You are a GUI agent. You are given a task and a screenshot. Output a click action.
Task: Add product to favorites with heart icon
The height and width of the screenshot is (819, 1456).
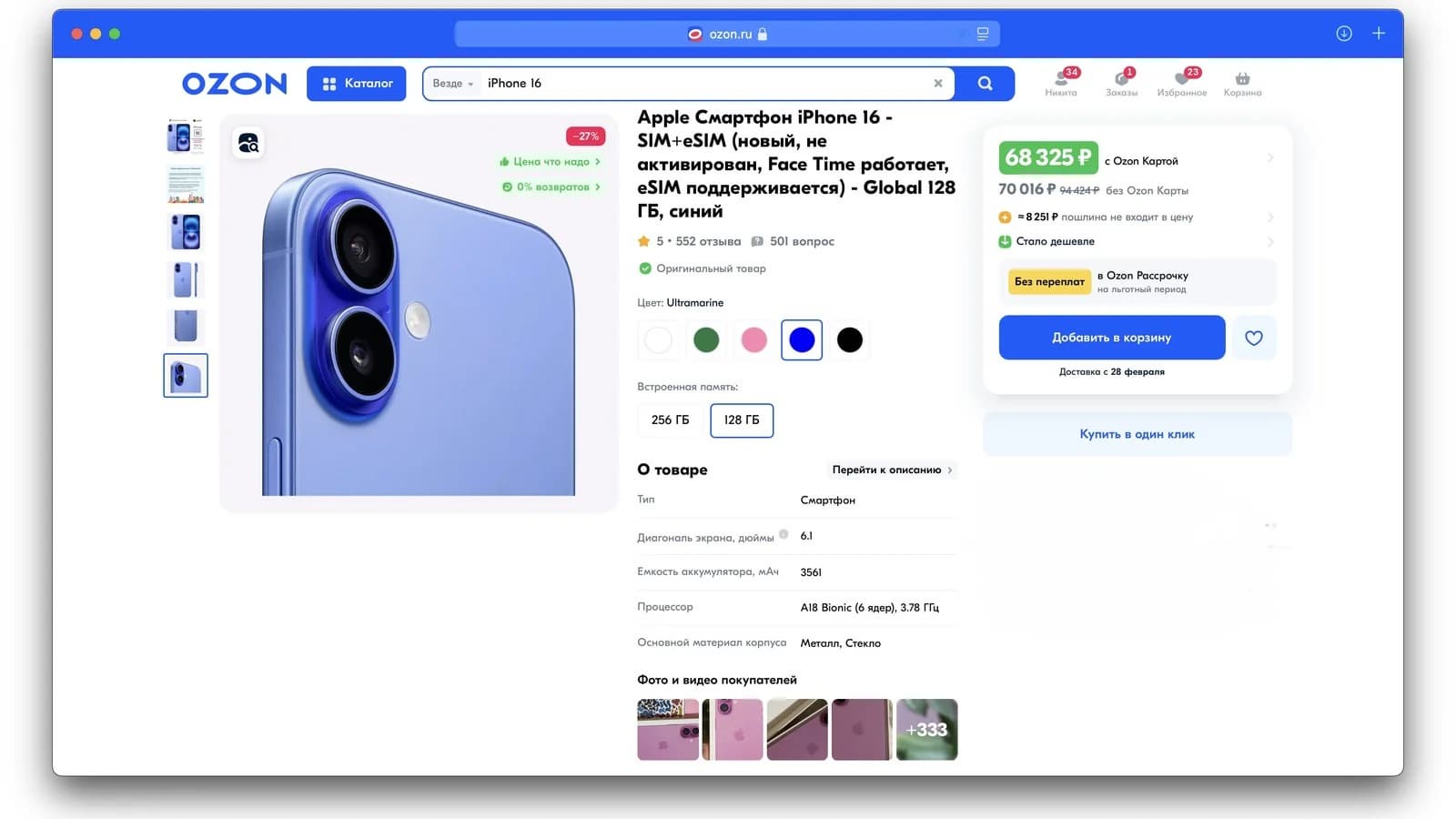1254,338
